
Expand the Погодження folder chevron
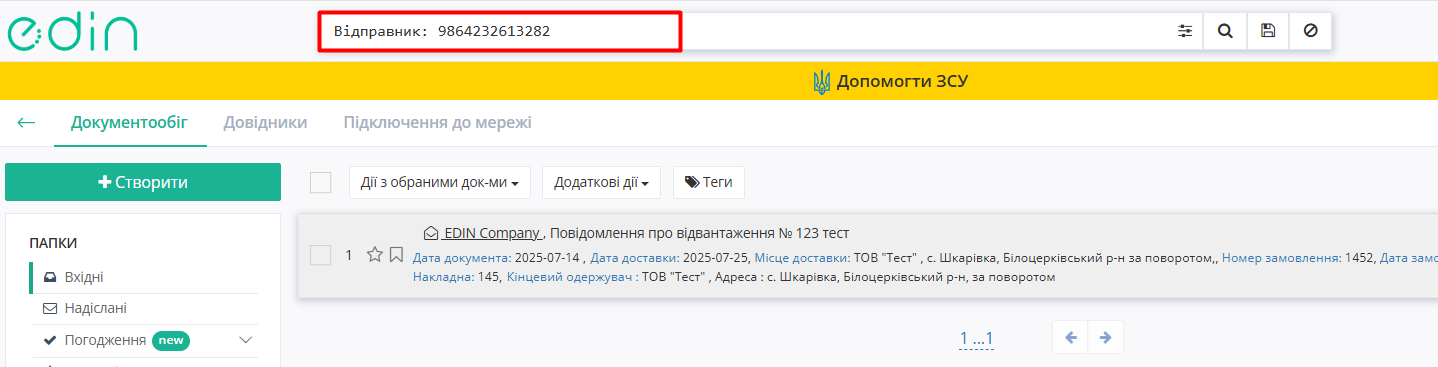[246, 340]
